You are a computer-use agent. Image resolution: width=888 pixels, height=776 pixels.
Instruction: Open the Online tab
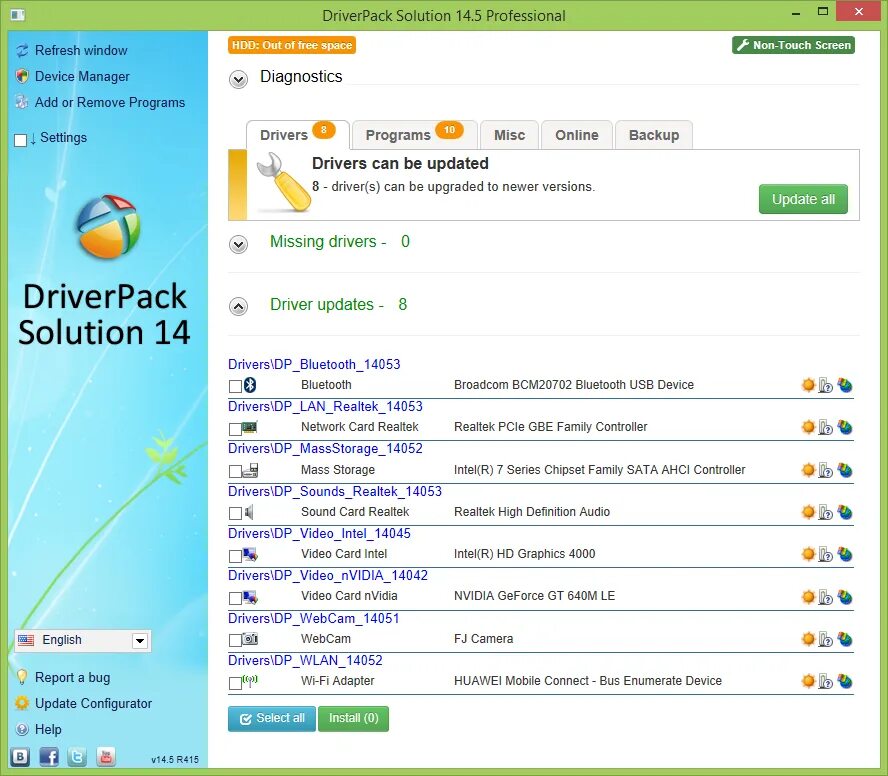click(577, 135)
